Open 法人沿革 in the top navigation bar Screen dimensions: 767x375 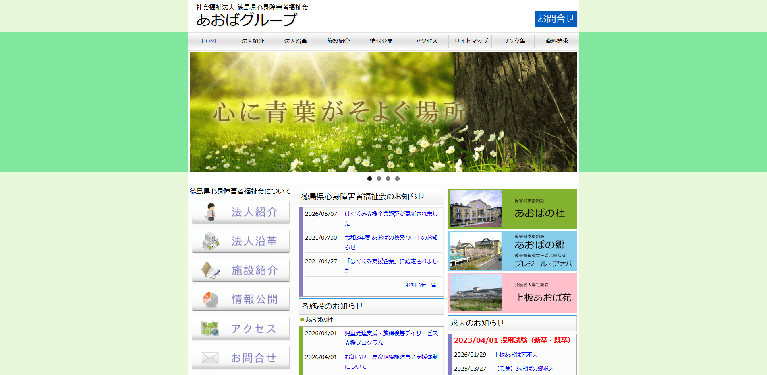point(295,42)
